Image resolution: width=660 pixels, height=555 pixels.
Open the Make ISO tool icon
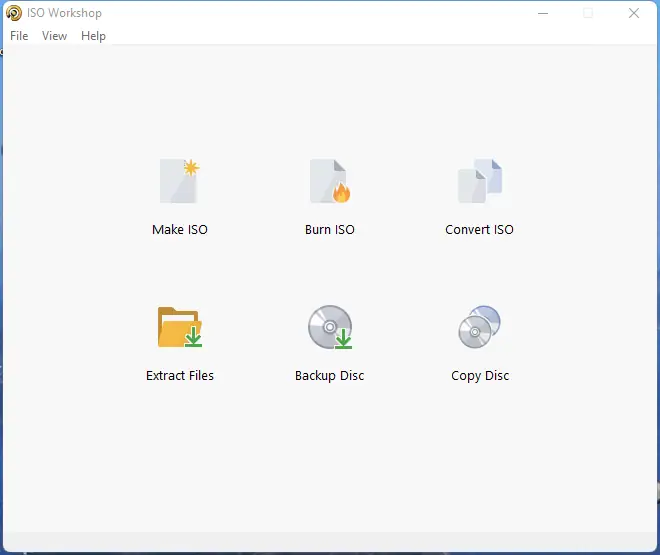pyautogui.click(x=179, y=181)
